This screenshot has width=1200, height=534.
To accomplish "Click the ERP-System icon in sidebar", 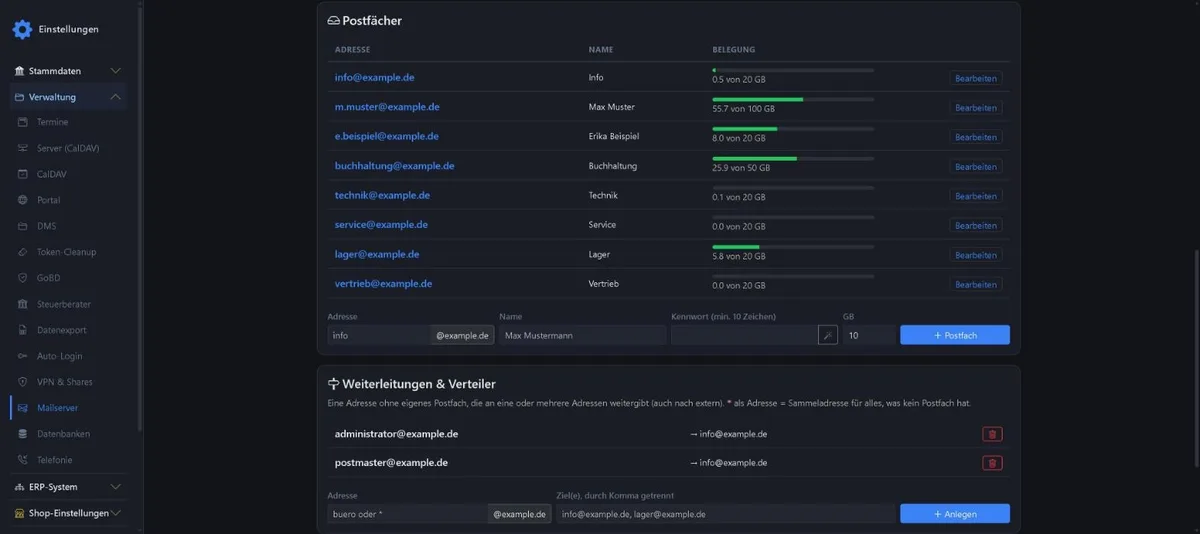I will coord(20,487).
